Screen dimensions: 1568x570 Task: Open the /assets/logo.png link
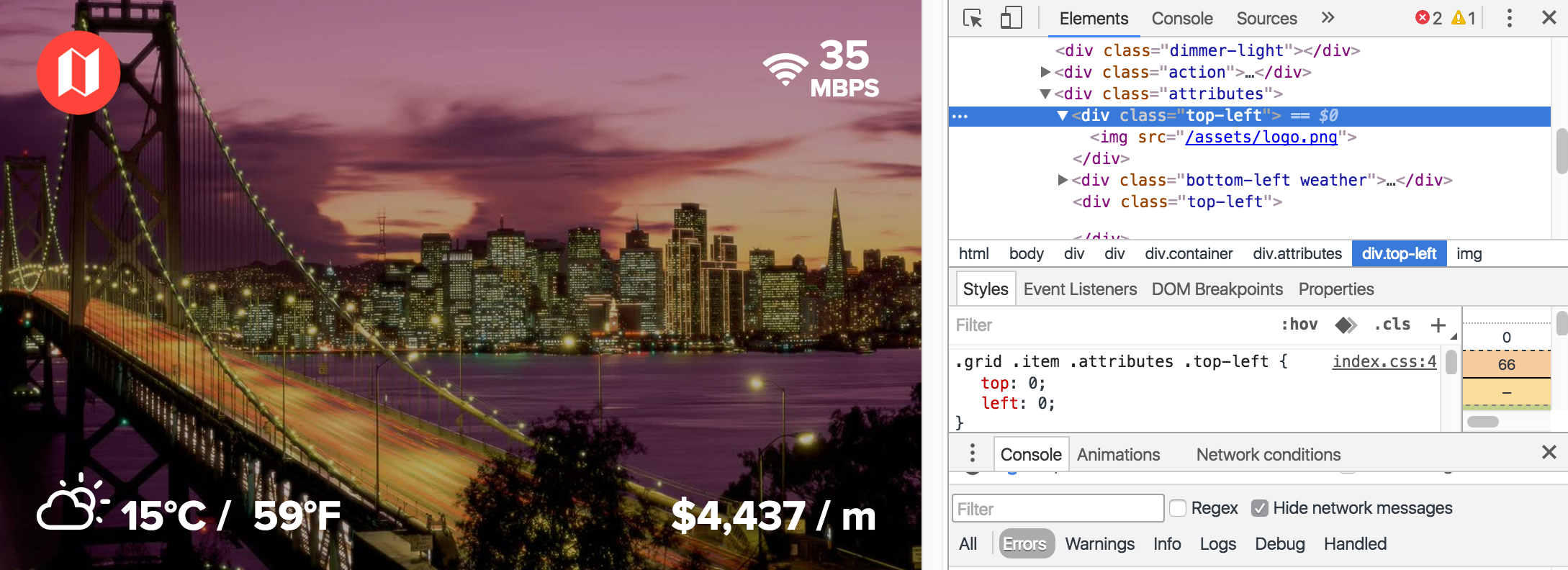tap(1261, 137)
